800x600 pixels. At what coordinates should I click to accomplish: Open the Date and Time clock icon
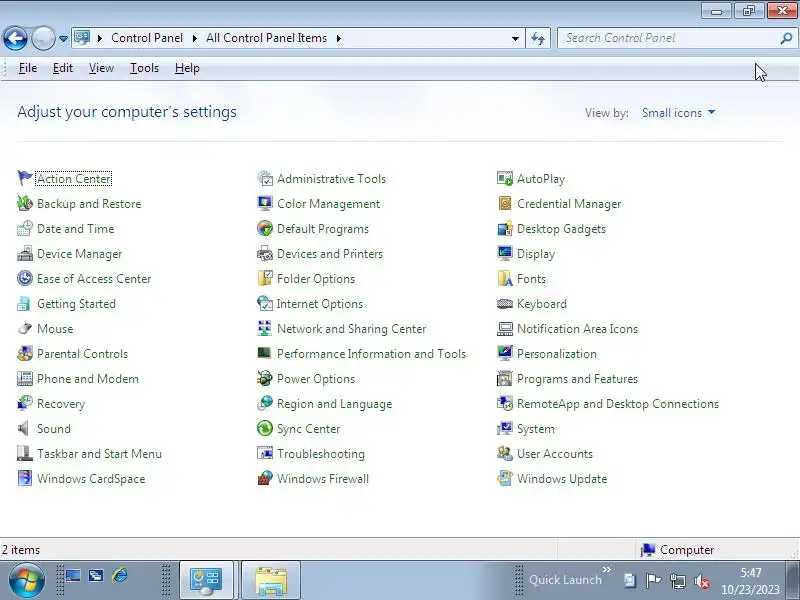(x=24, y=229)
